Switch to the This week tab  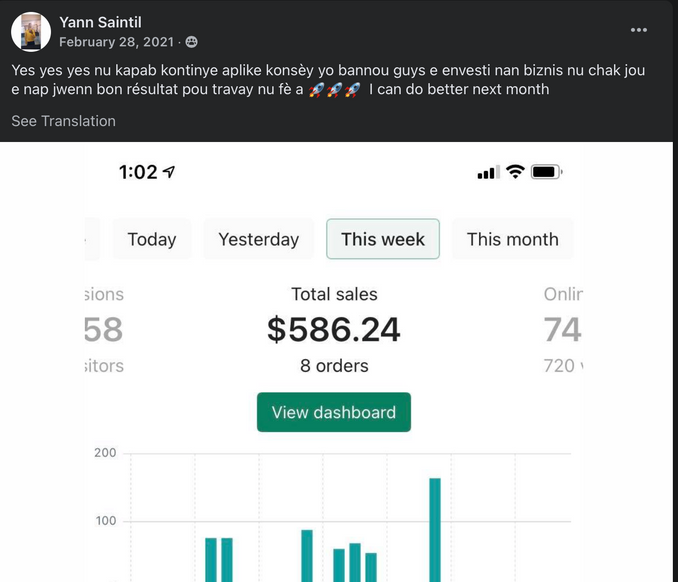(x=383, y=239)
